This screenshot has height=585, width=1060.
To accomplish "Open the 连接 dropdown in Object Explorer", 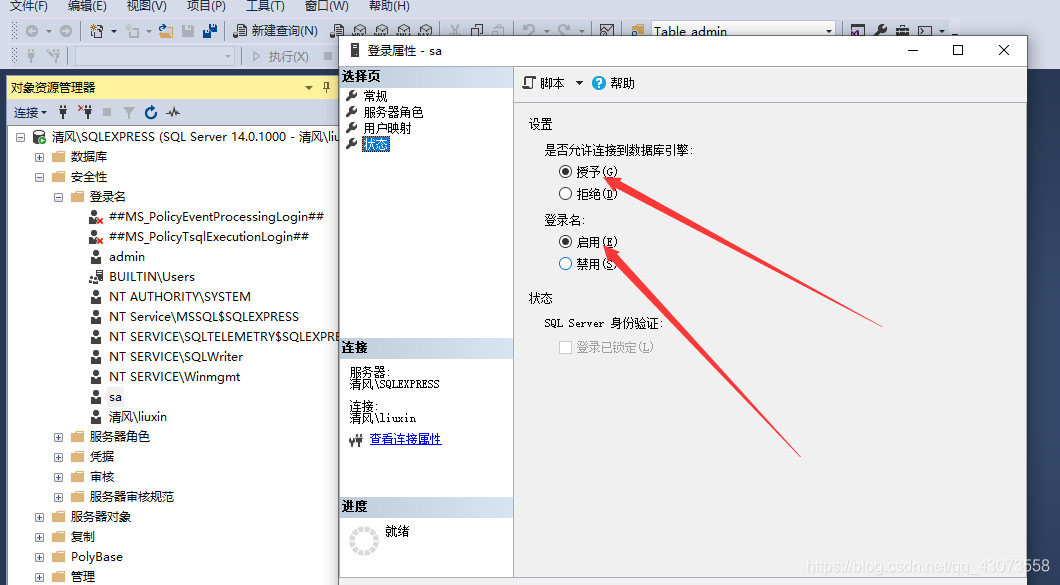I will [x=30, y=112].
